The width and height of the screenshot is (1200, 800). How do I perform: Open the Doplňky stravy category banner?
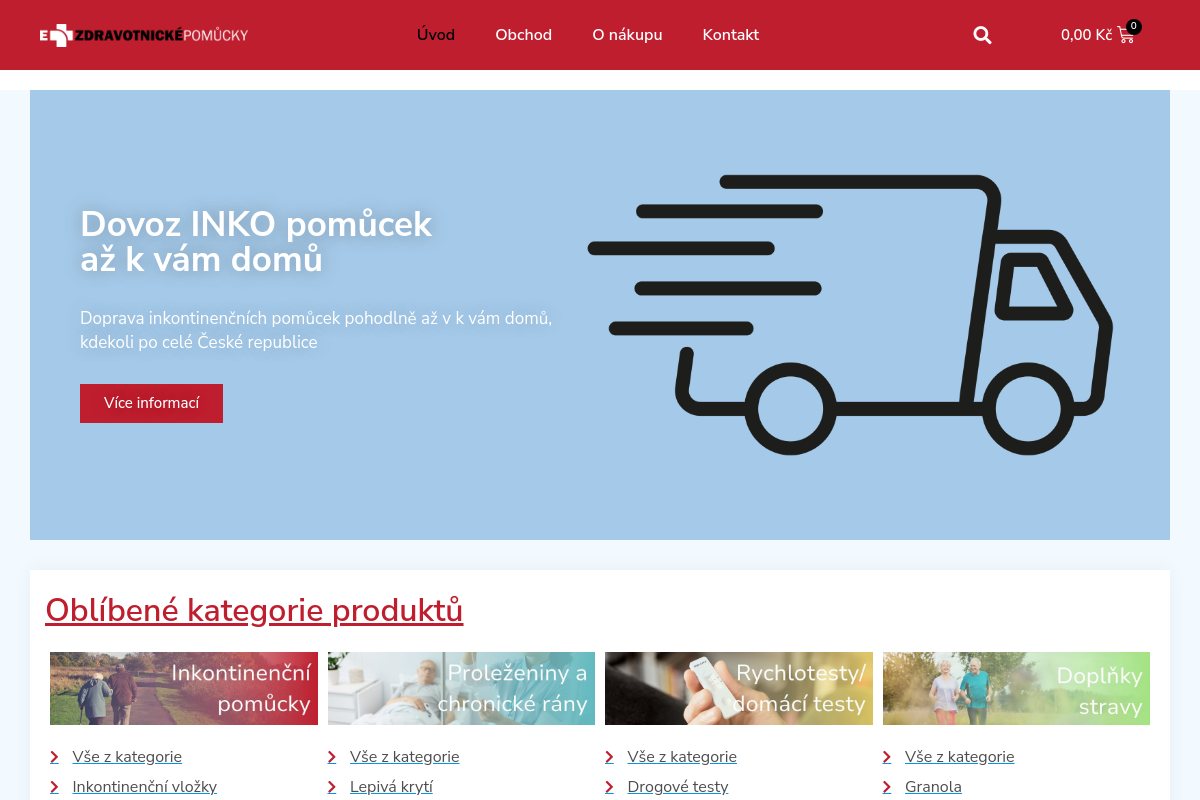[x=1016, y=688]
